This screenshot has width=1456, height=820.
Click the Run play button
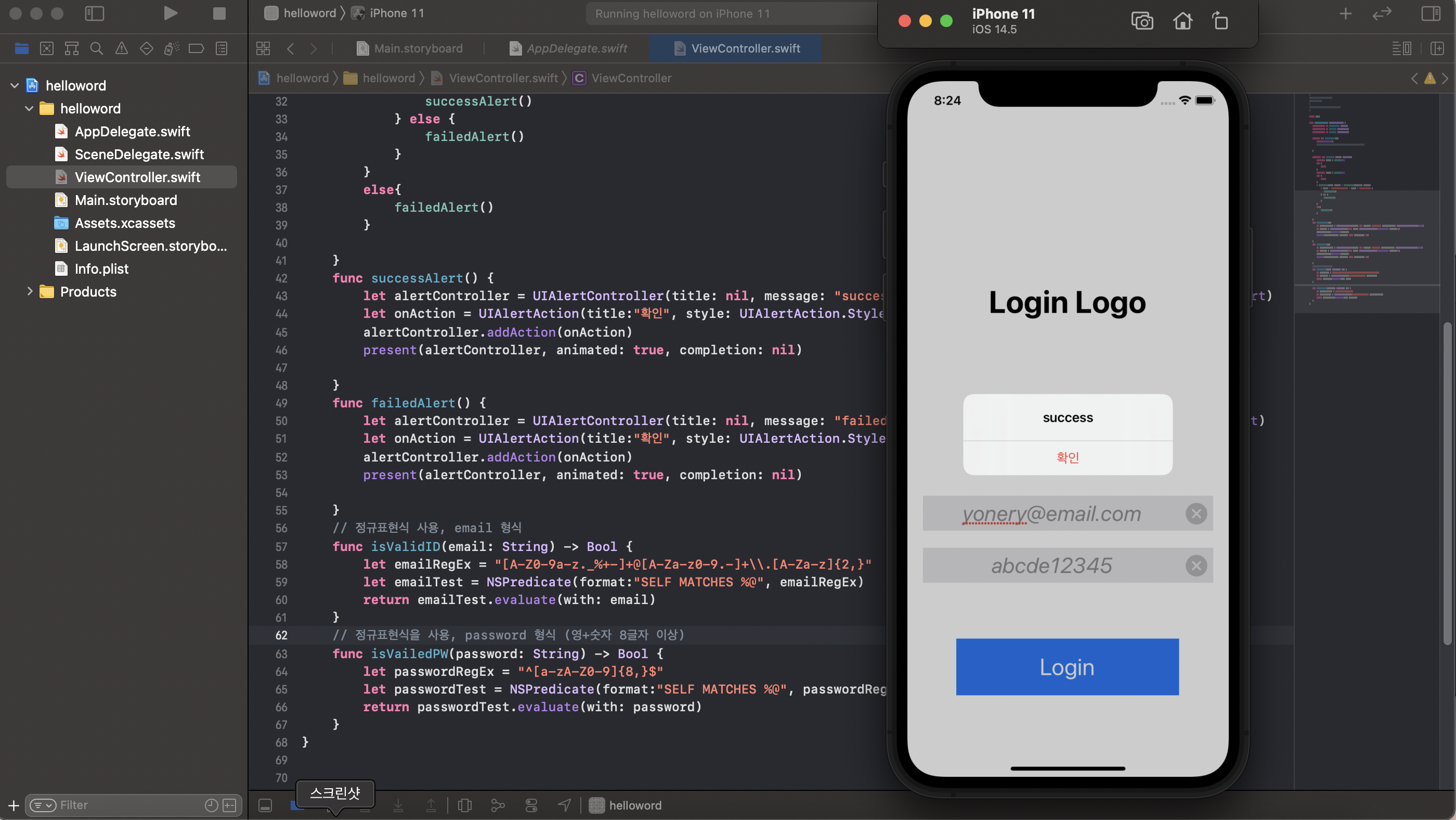170,14
